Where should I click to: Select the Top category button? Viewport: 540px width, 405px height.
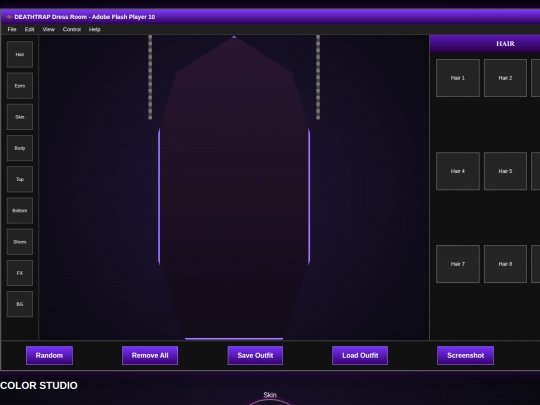point(20,179)
